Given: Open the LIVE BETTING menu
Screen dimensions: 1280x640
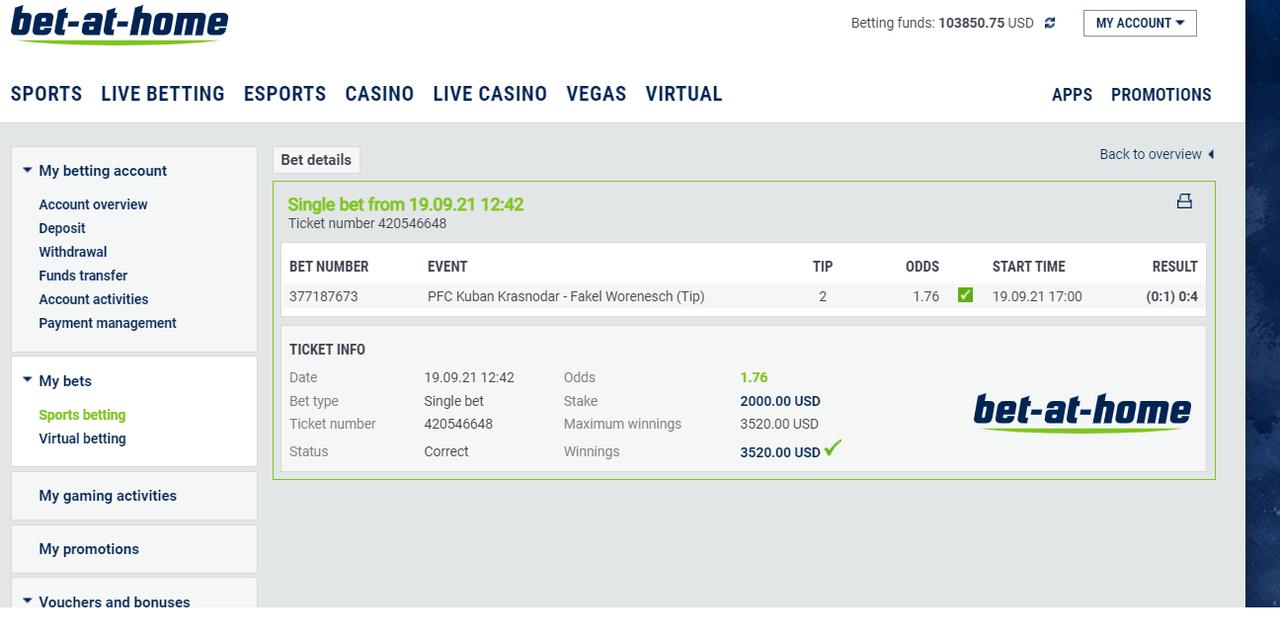Looking at the screenshot, I should pos(163,94).
